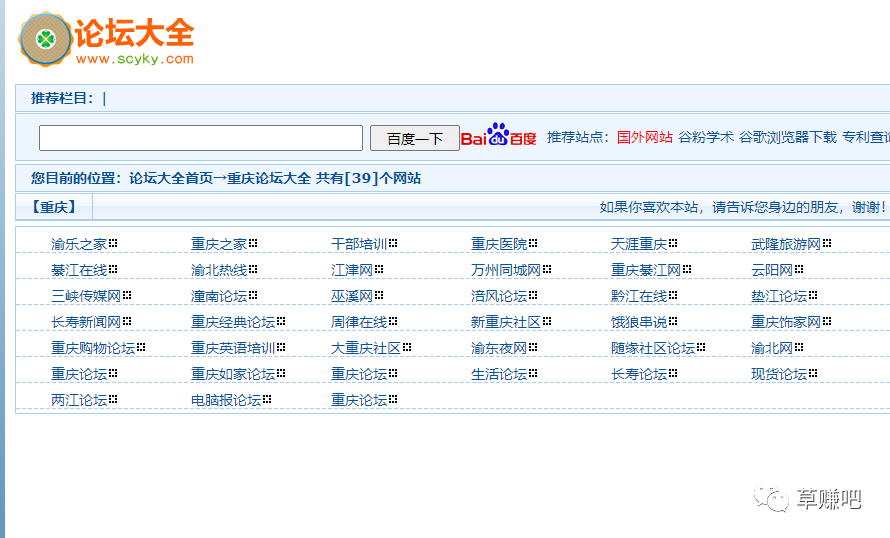Visit the 万州同城网 link
Viewport: 890px width, 538px height.
pyautogui.click(x=506, y=270)
